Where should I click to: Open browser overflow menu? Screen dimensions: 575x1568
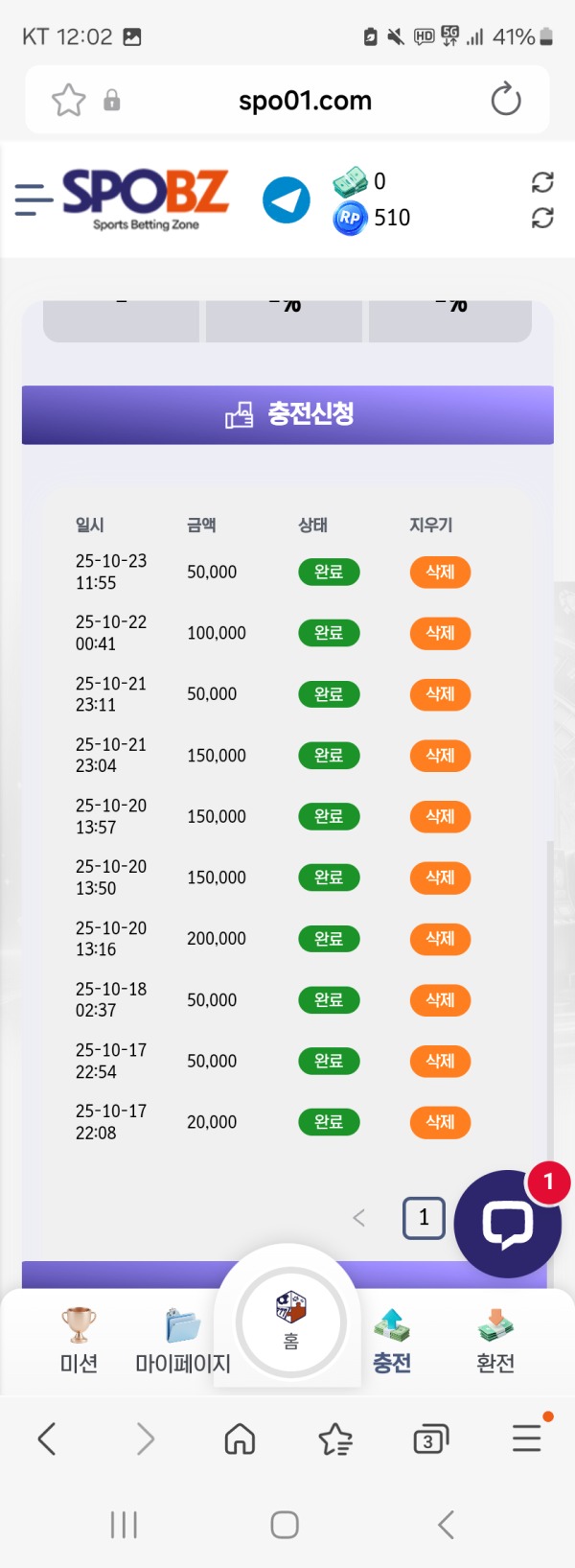(x=525, y=1439)
